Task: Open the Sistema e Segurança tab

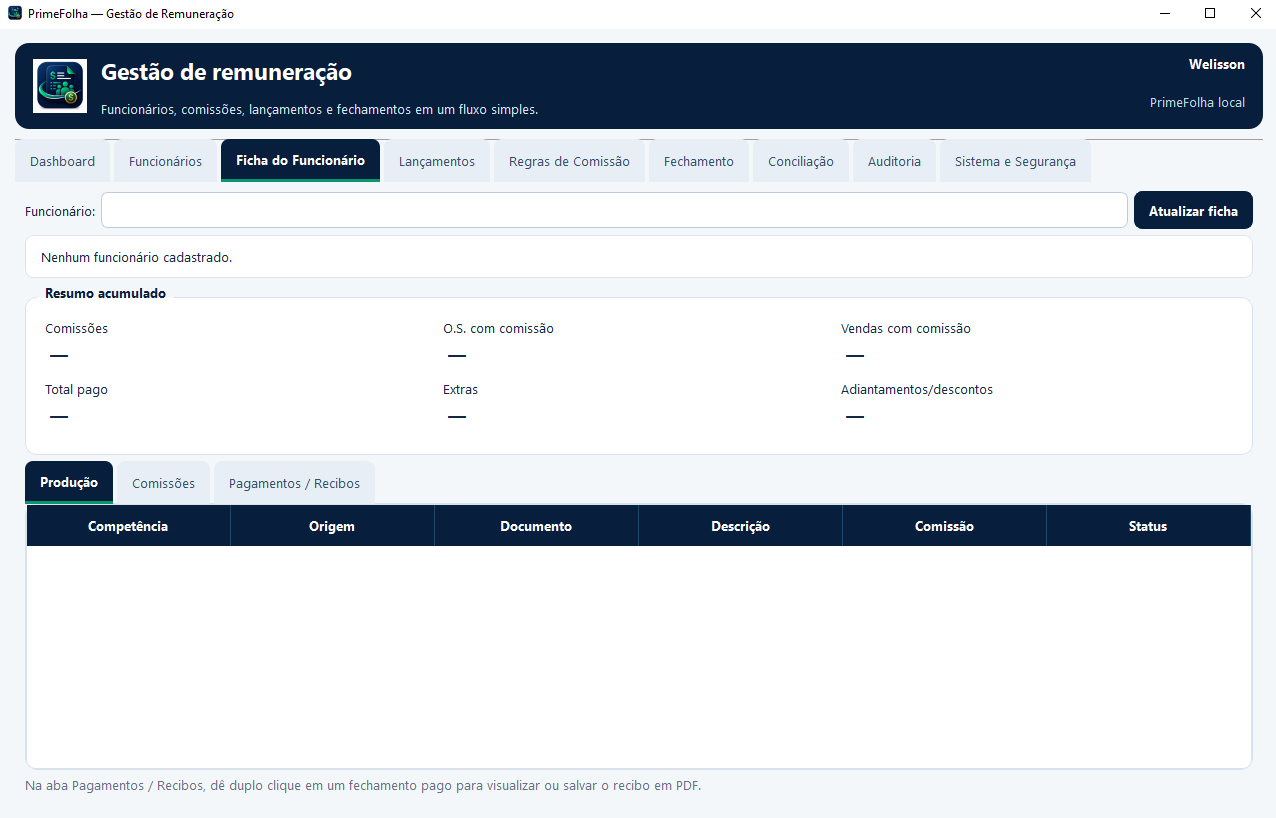Action: (1015, 161)
